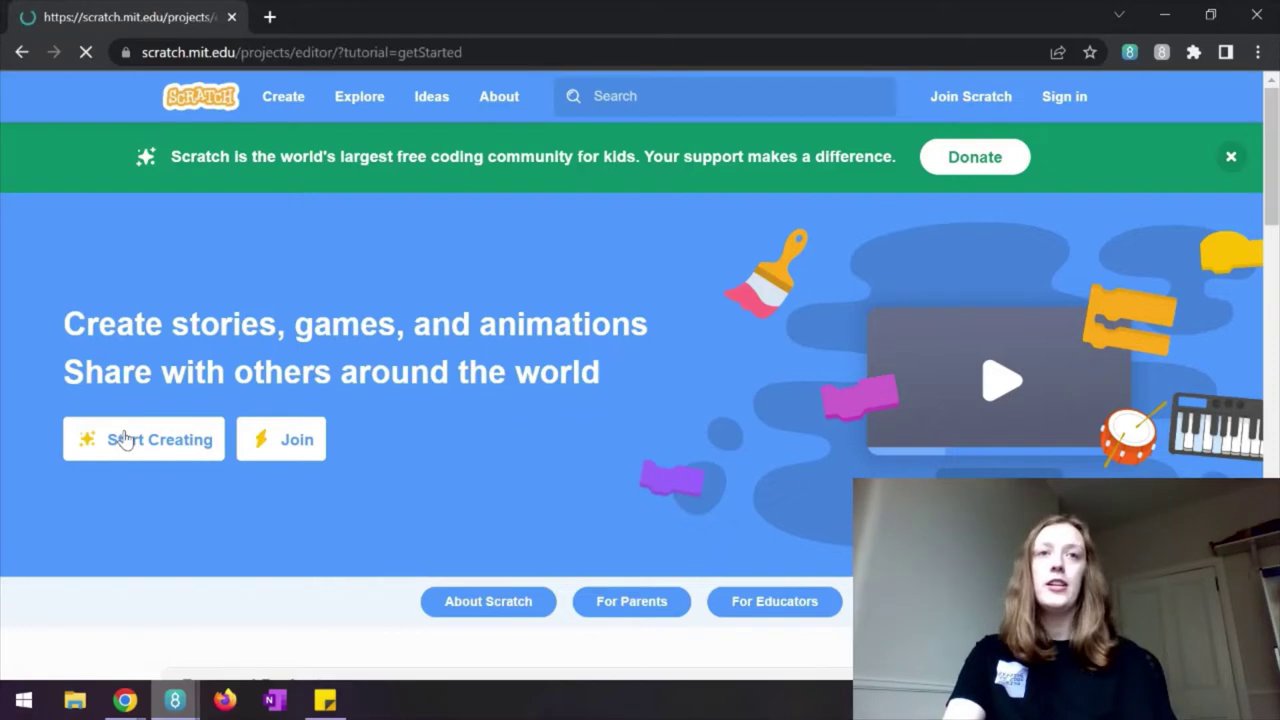The width and height of the screenshot is (1280, 720).
Task: Open the Sign in link
Action: 1064,96
